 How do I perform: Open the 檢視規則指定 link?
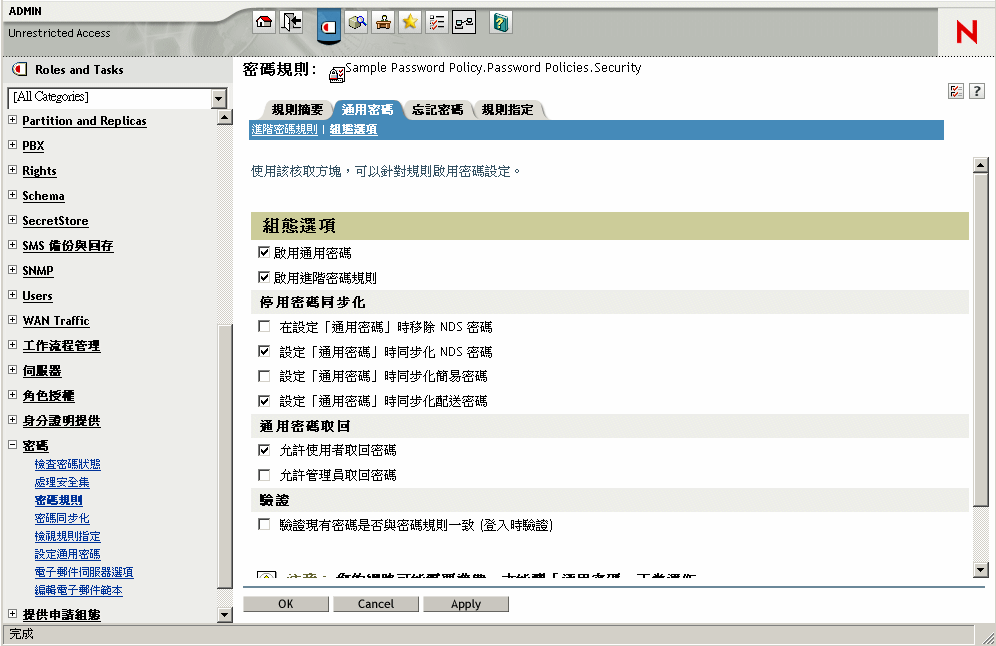coord(67,536)
